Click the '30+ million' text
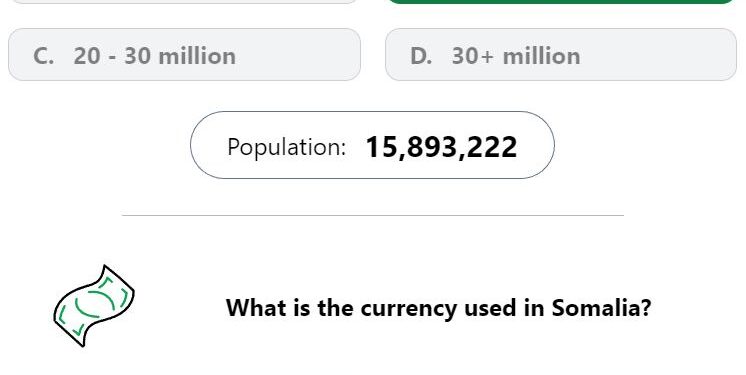This screenshot has width=746, height=375. pyautogui.click(x=516, y=56)
